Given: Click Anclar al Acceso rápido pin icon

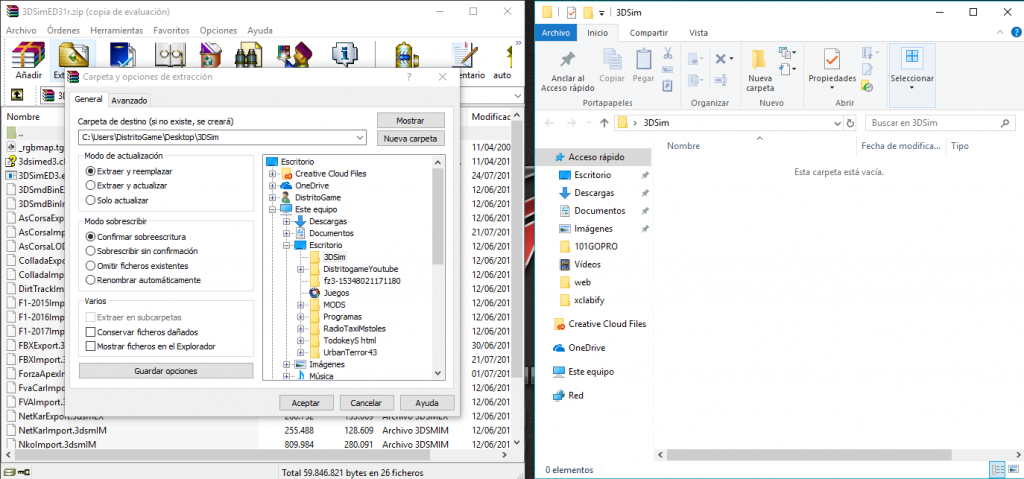Looking at the screenshot, I should pyautogui.click(x=568, y=61).
